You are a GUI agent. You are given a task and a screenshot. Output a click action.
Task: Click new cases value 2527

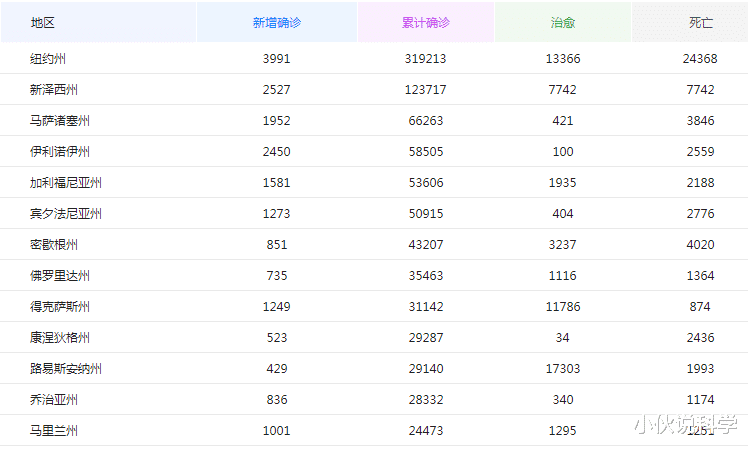click(x=277, y=90)
